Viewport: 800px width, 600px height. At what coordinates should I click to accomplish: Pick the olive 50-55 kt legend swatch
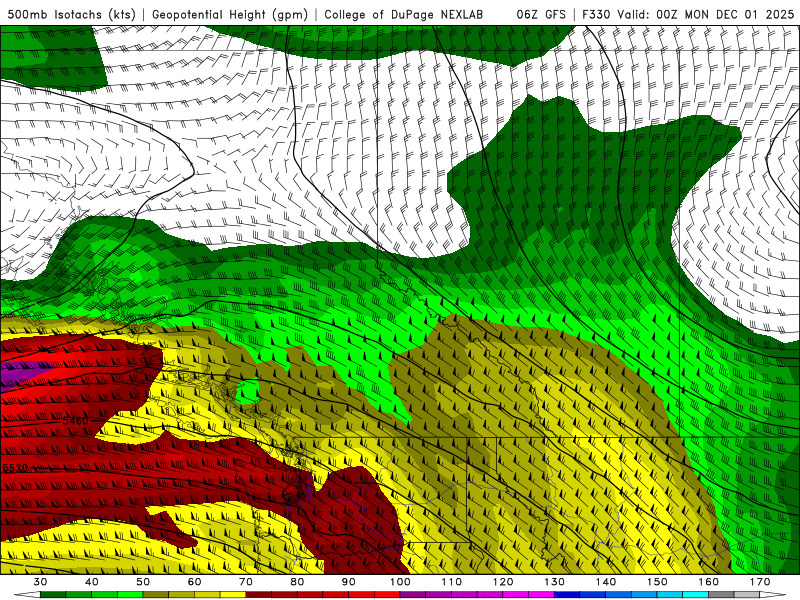(156, 595)
